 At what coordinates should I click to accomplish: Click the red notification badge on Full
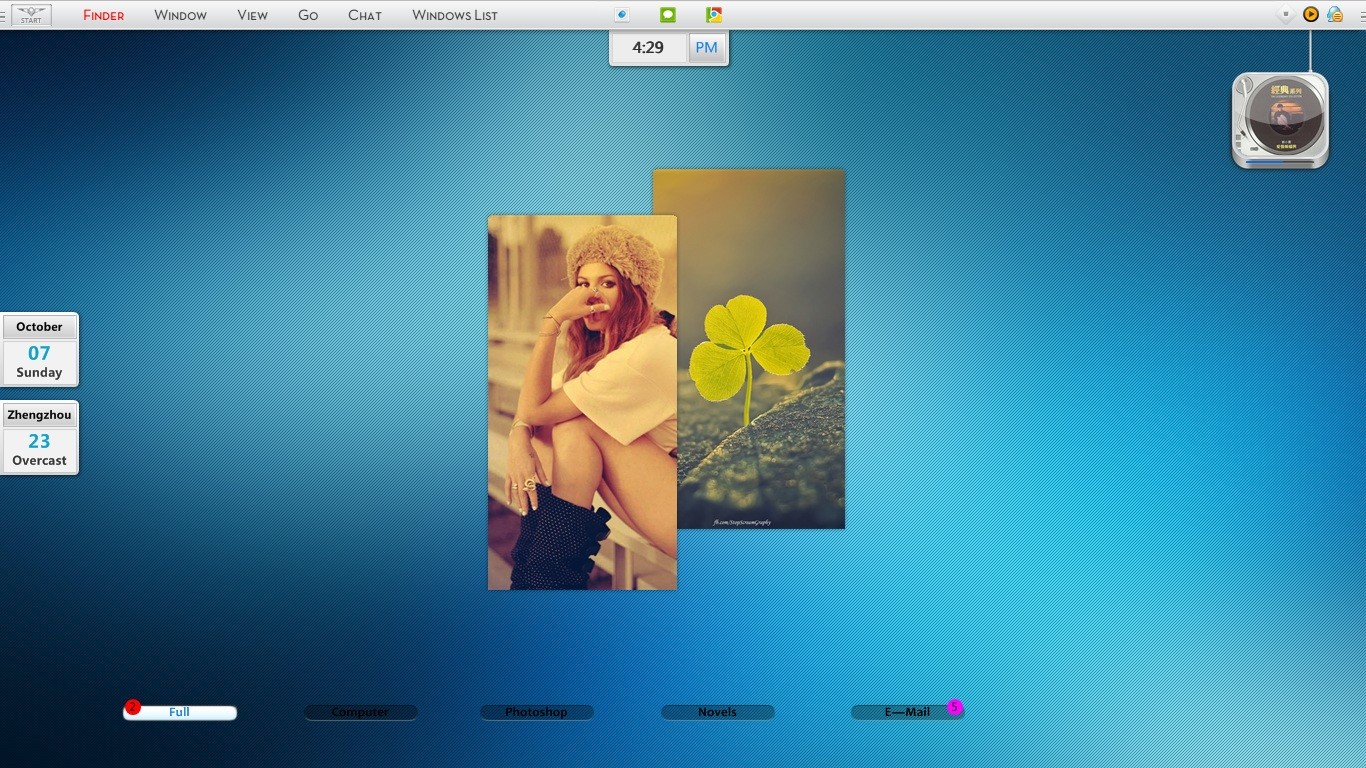point(132,707)
